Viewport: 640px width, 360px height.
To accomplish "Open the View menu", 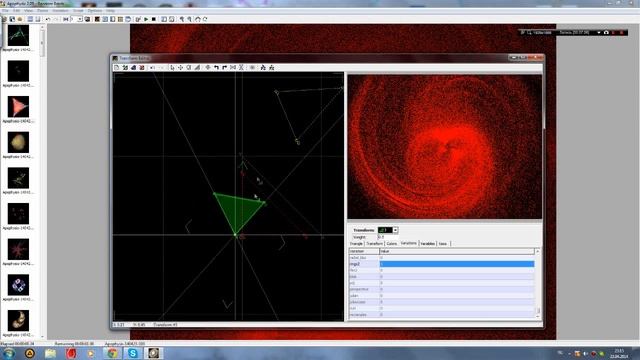I will (x=28, y=11).
